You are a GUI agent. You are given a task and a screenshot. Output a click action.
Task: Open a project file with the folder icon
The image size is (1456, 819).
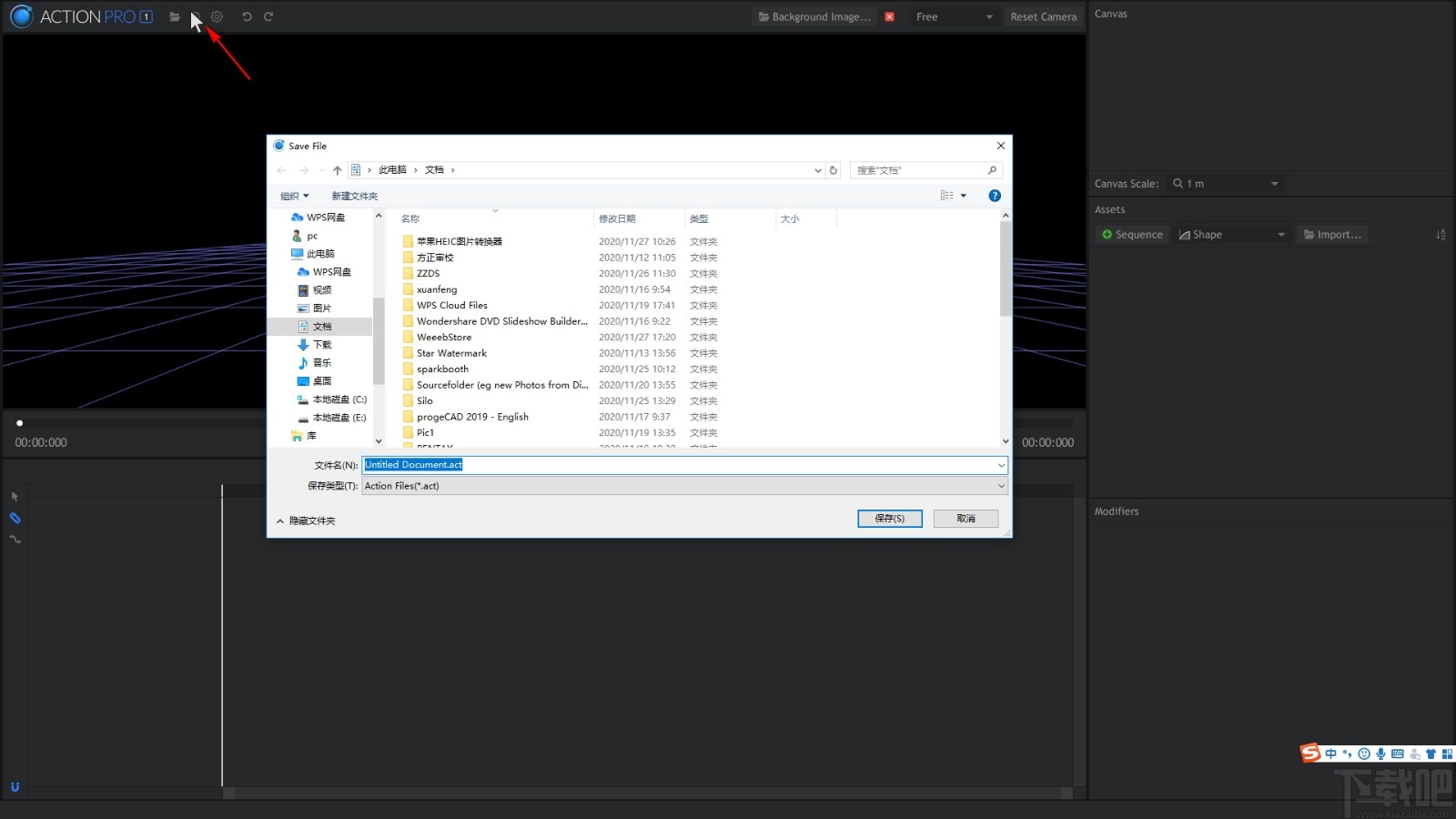coord(175,16)
